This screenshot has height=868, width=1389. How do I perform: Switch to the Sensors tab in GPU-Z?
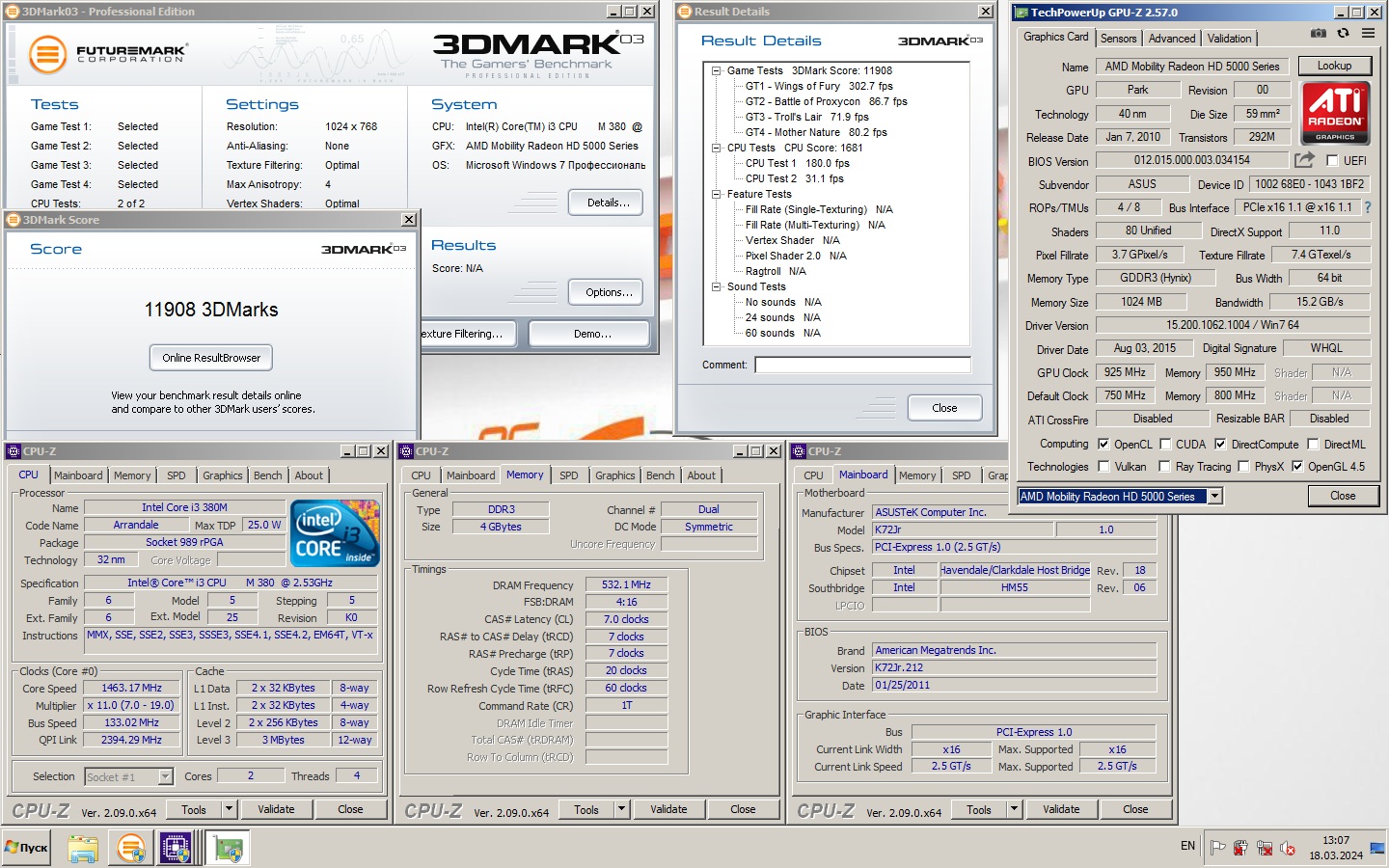[x=1119, y=39]
